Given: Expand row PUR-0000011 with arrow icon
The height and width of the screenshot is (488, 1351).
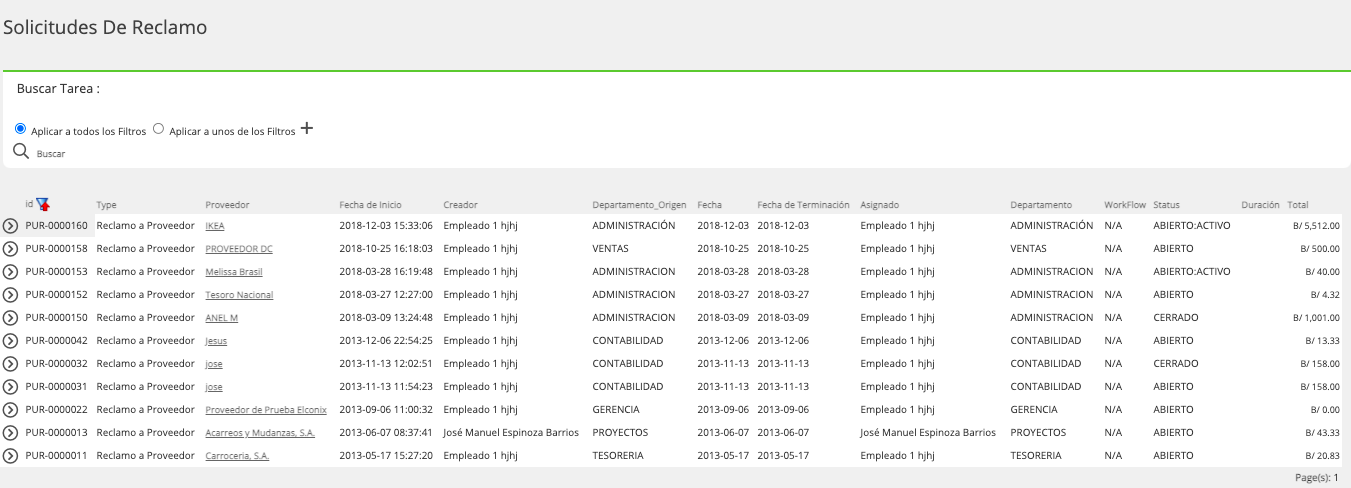Looking at the screenshot, I should [11, 456].
